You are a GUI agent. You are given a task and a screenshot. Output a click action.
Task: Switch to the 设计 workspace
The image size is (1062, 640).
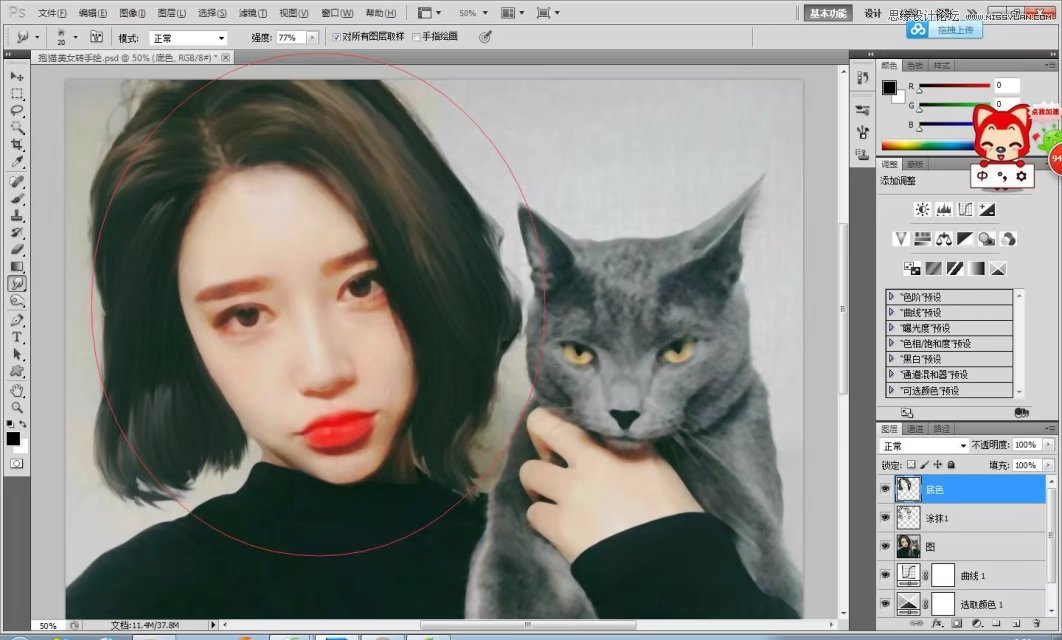(872, 14)
